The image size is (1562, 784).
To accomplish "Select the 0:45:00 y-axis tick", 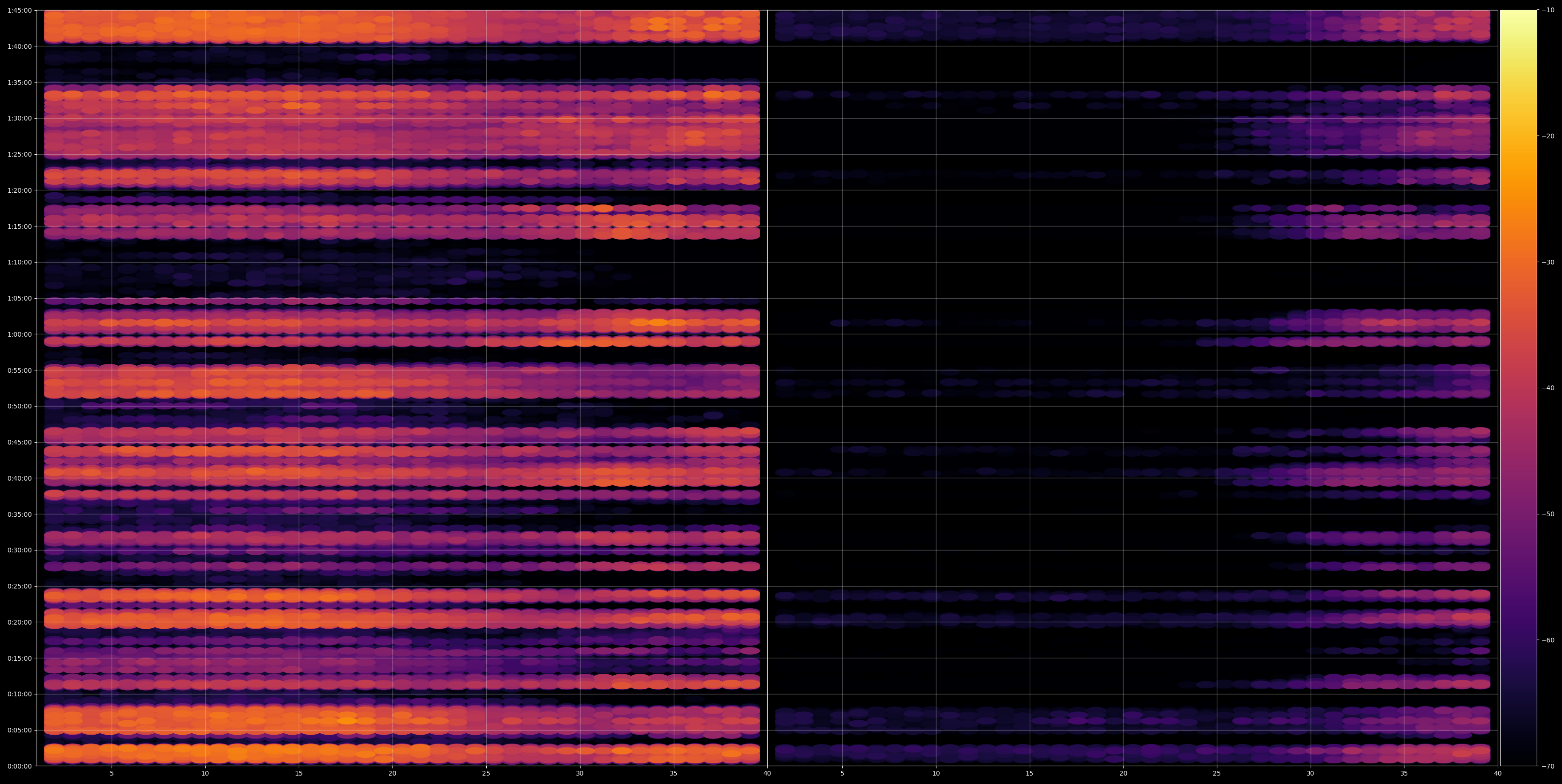I will (x=19, y=442).
